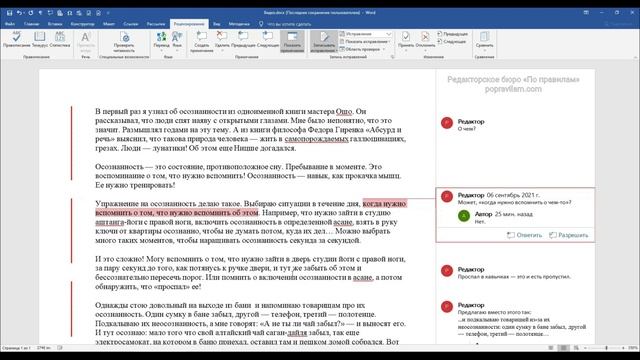
Task: Click Создать примечание new comment
Action: [x=202, y=42]
